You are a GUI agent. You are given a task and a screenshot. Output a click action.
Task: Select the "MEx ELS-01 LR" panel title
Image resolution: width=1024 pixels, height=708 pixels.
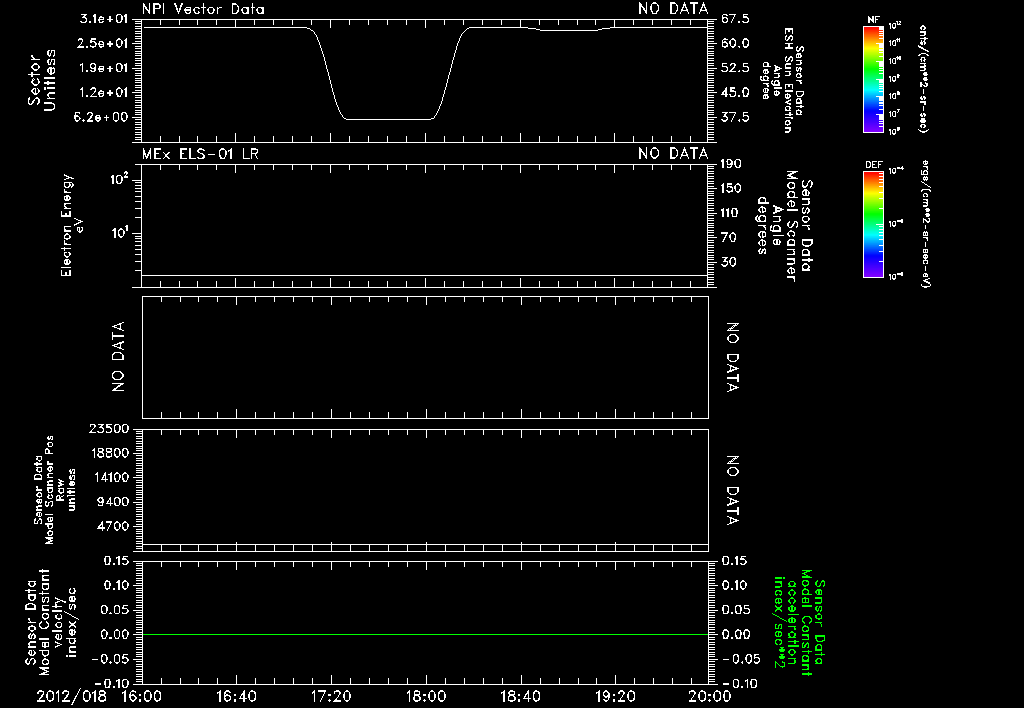(x=200, y=154)
